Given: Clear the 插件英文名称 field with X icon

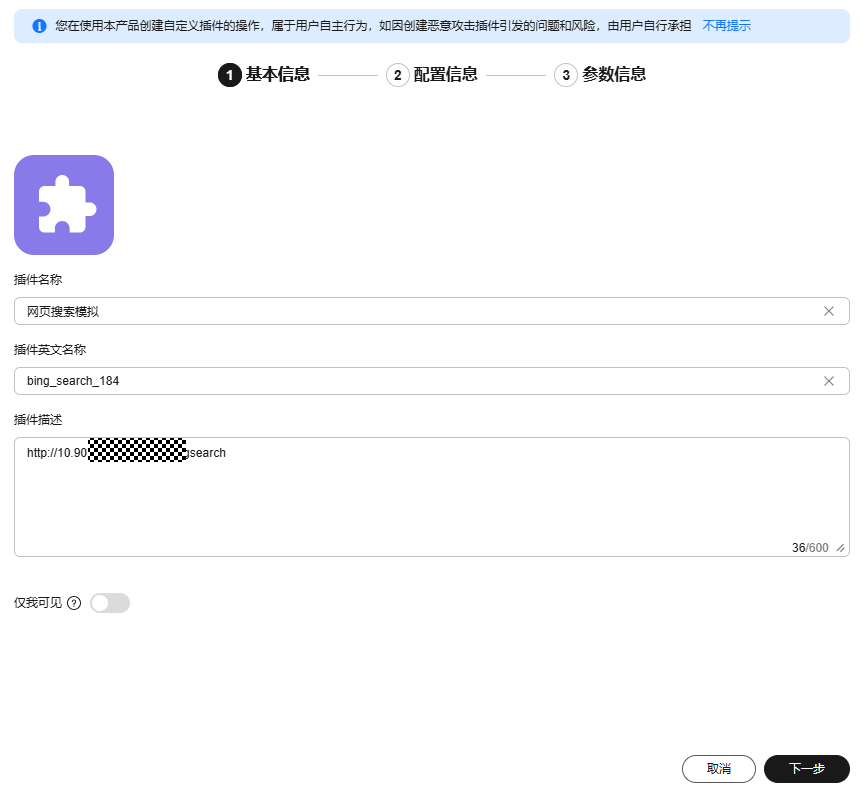Looking at the screenshot, I should 829,381.
